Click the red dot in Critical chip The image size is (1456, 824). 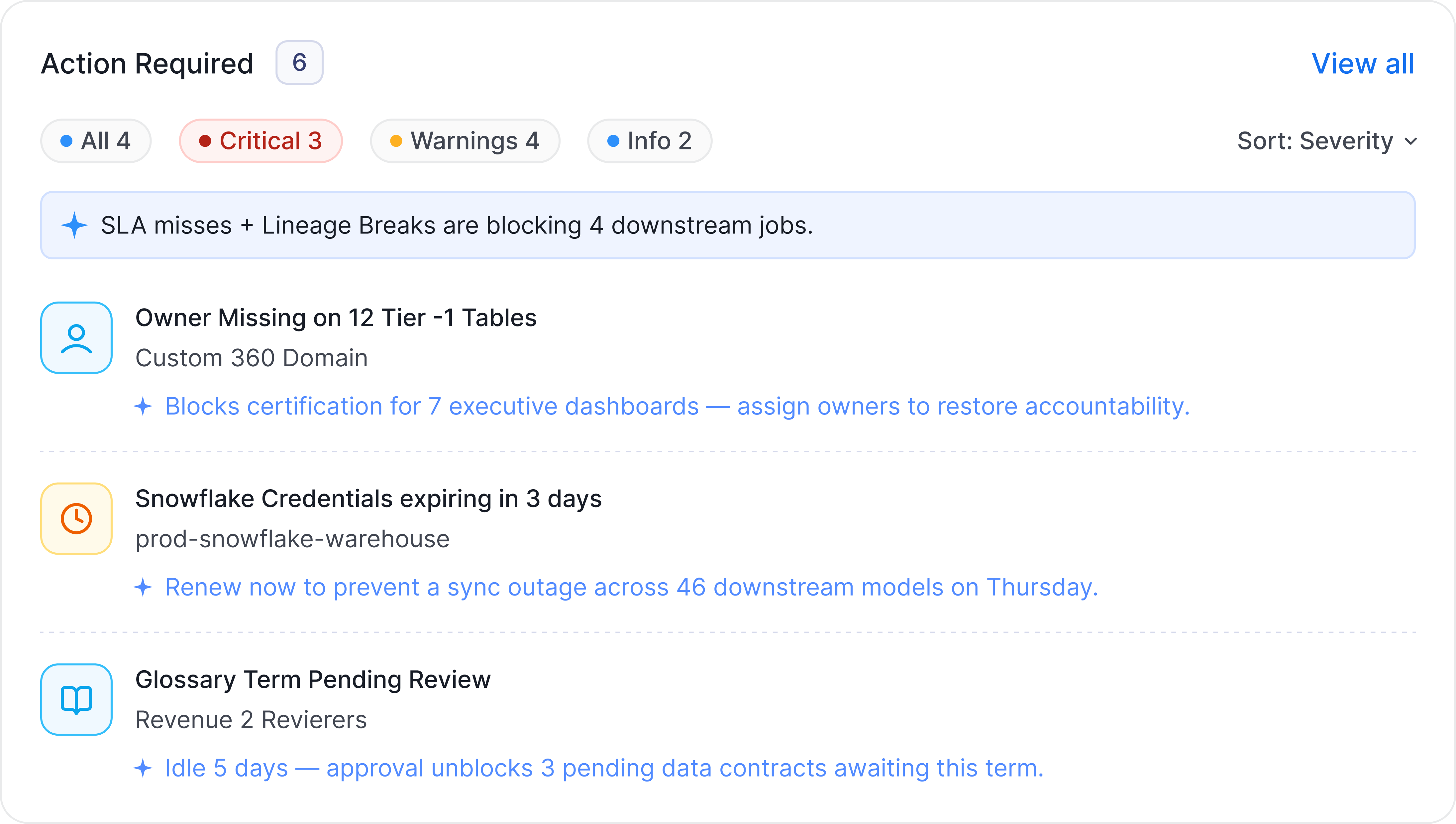(205, 141)
